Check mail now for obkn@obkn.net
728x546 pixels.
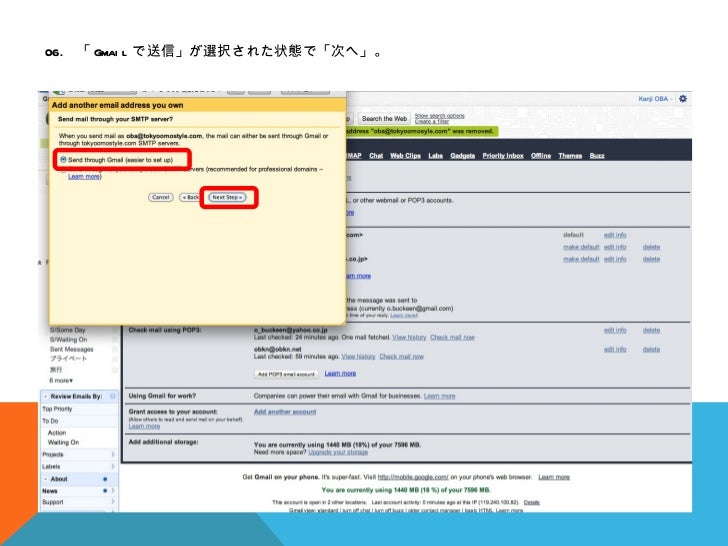[x=402, y=356]
